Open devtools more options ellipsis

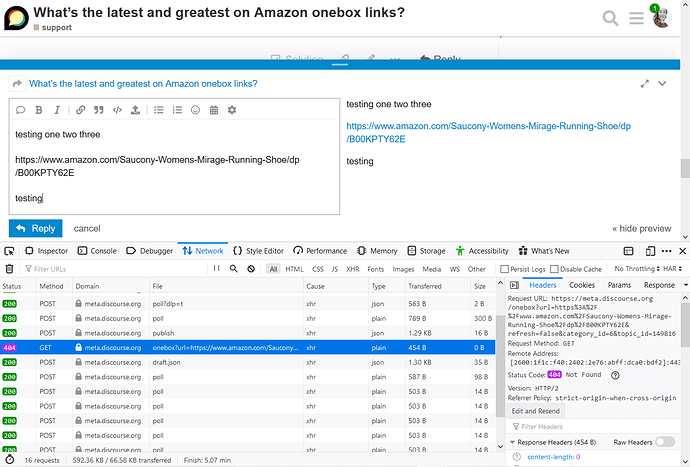click(666, 251)
